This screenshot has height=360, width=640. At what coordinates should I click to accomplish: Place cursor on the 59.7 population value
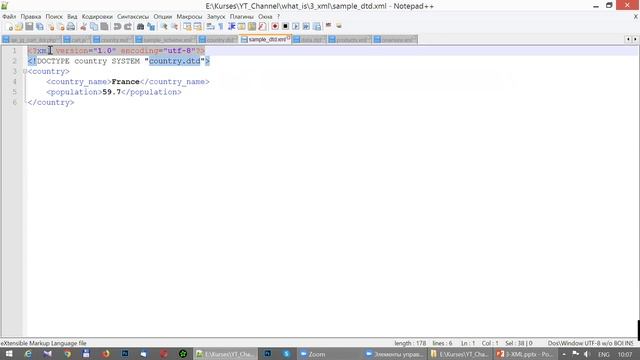pos(112,92)
